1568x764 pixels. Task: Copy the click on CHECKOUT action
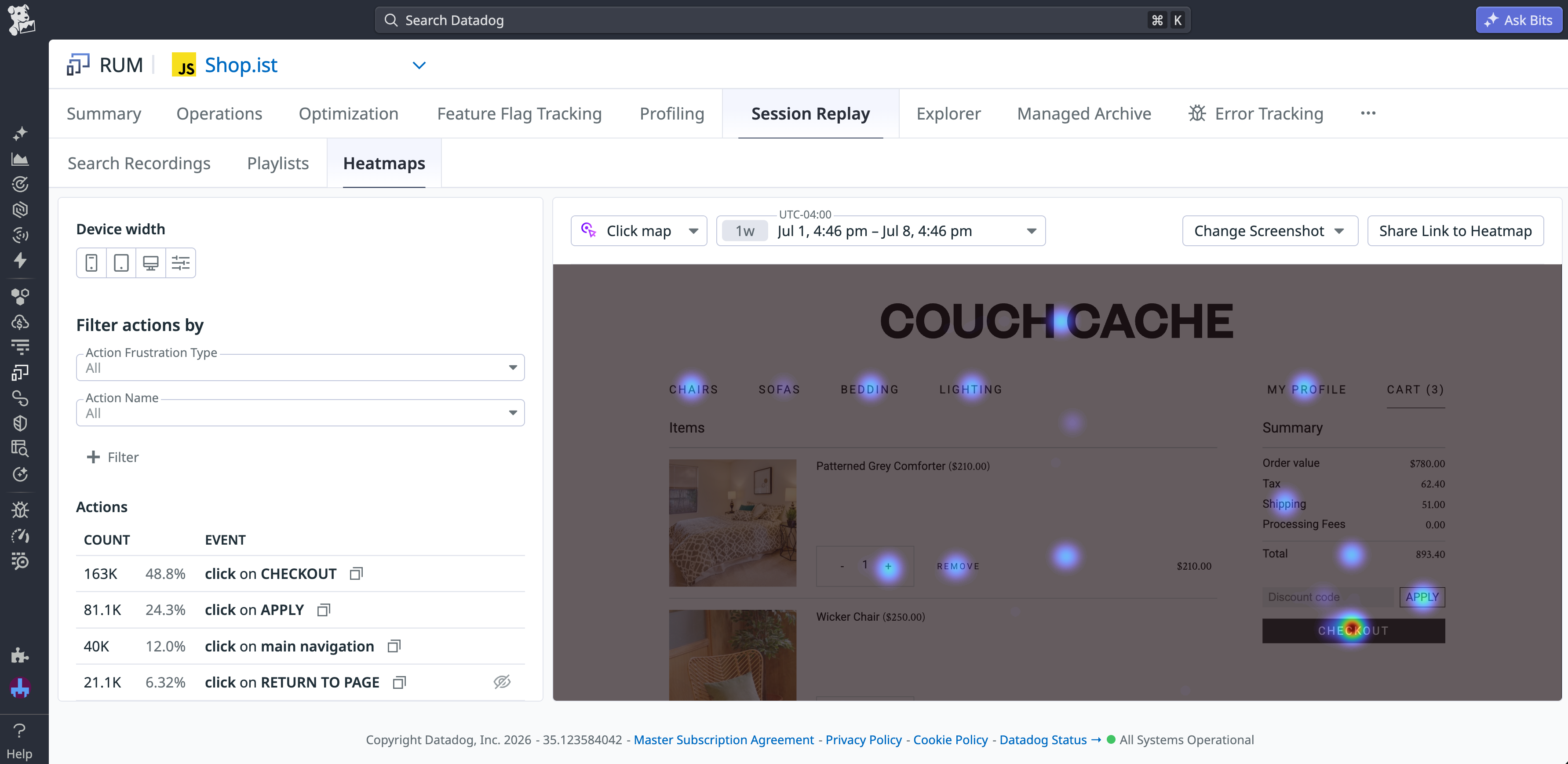[356, 574]
